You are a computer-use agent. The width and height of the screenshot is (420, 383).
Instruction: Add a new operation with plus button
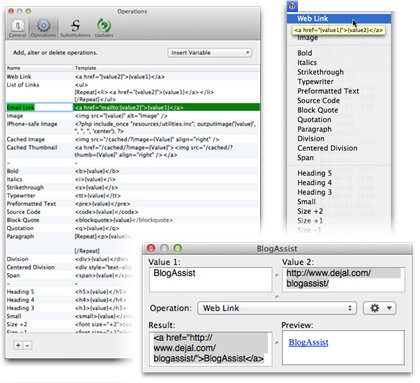click(18, 345)
